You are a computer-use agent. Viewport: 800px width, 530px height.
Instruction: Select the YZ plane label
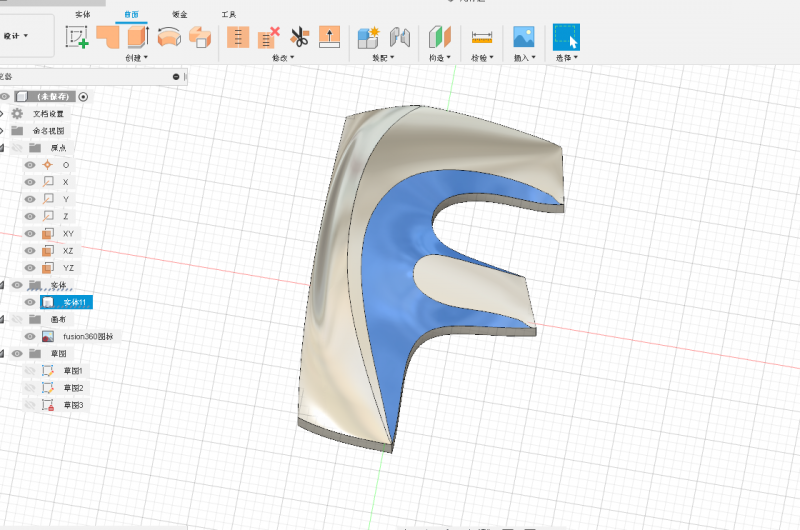click(x=68, y=268)
